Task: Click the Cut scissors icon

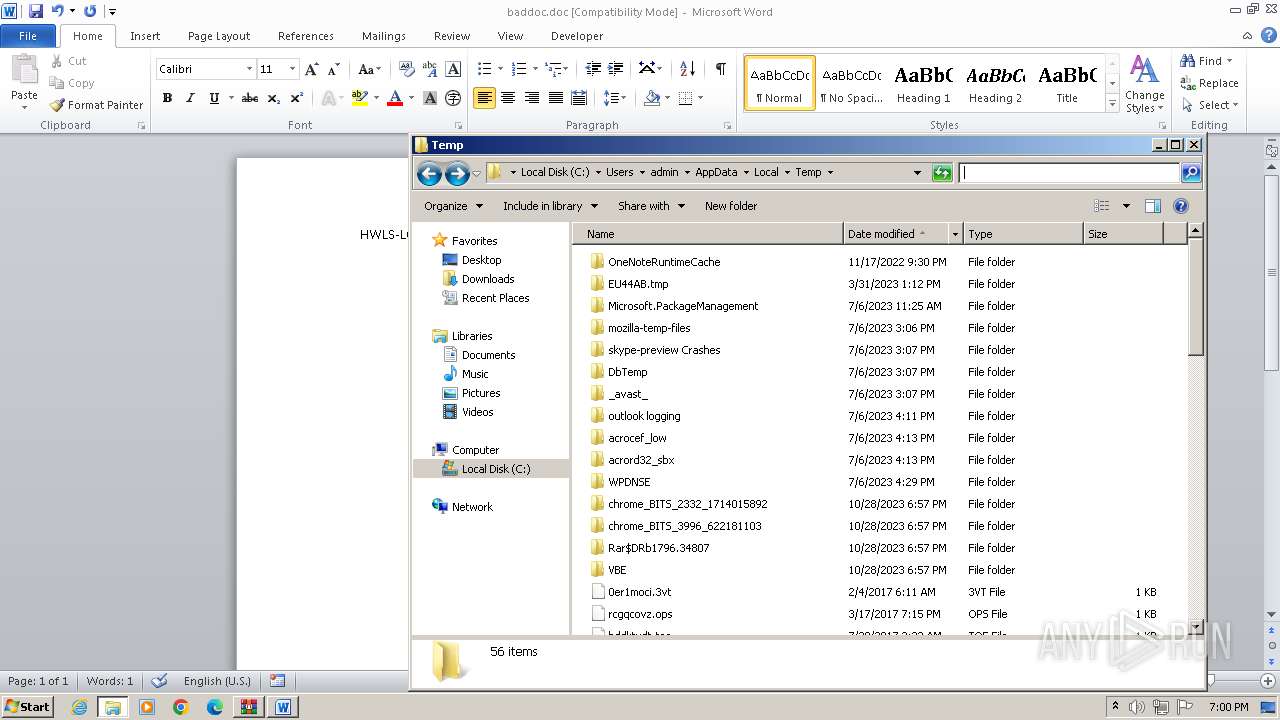Action: coord(57,61)
